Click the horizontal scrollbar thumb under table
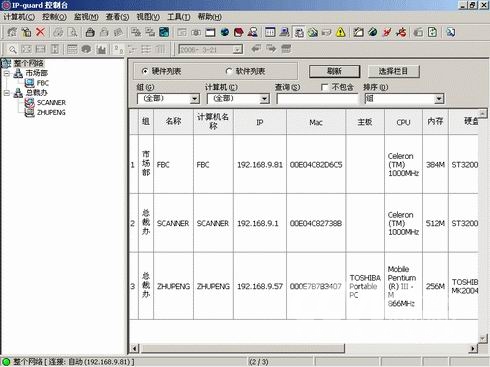 tap(243, 349)
